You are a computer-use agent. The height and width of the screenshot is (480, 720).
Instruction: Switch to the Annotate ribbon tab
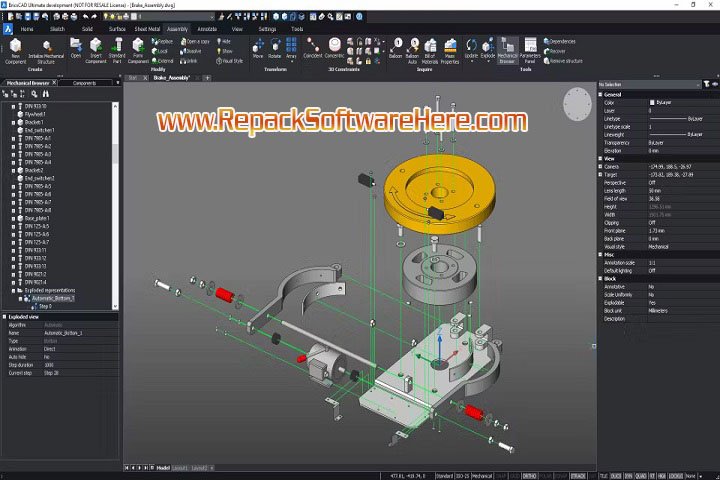pos(207,29)
